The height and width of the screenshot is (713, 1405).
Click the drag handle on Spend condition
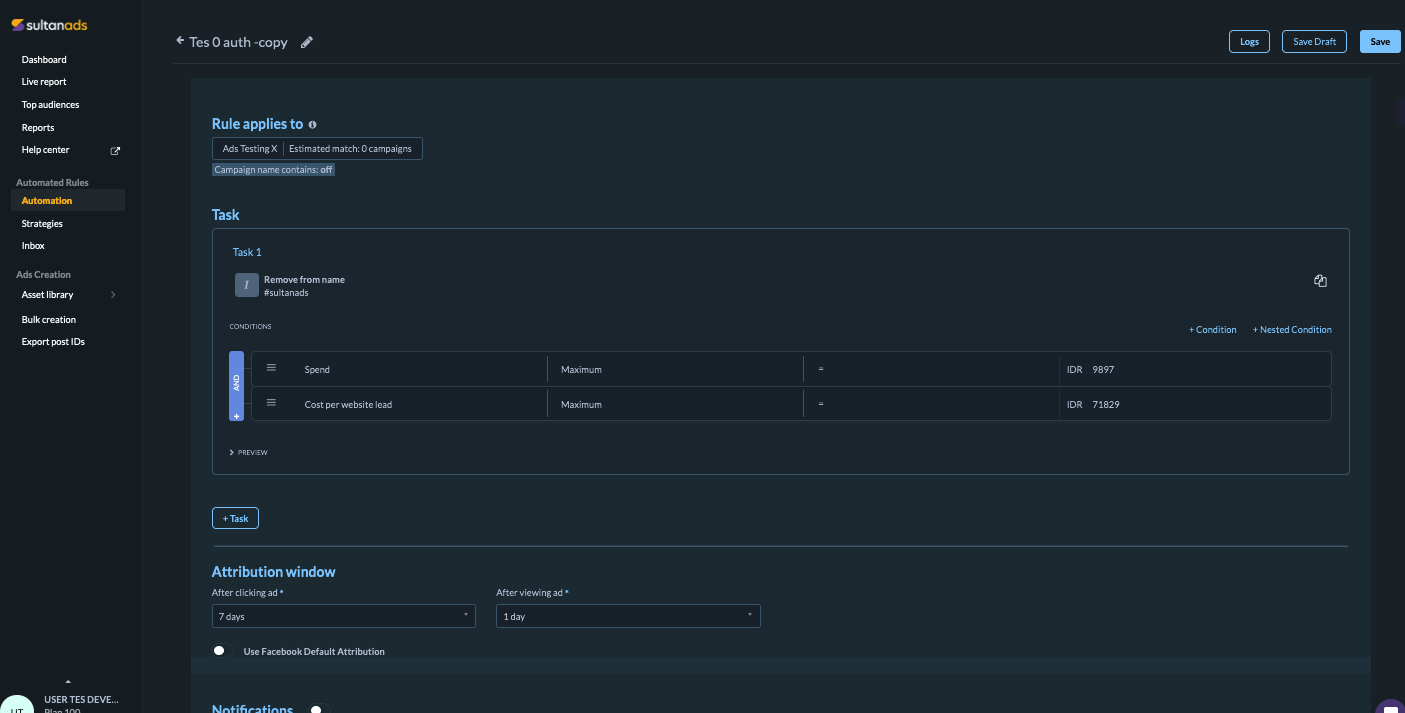pos(271,368)
